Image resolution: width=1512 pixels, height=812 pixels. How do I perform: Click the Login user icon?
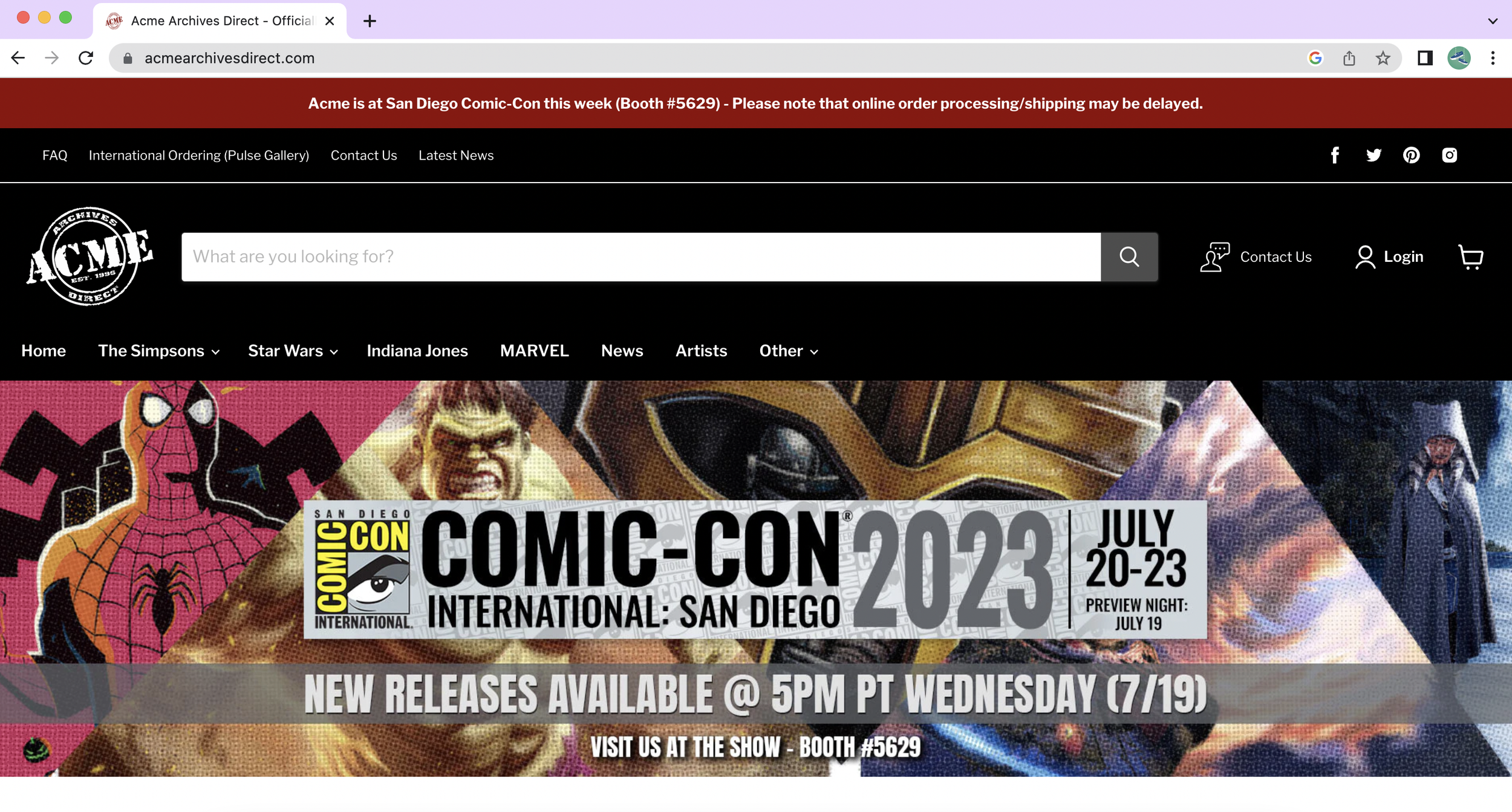point(1364,257)
